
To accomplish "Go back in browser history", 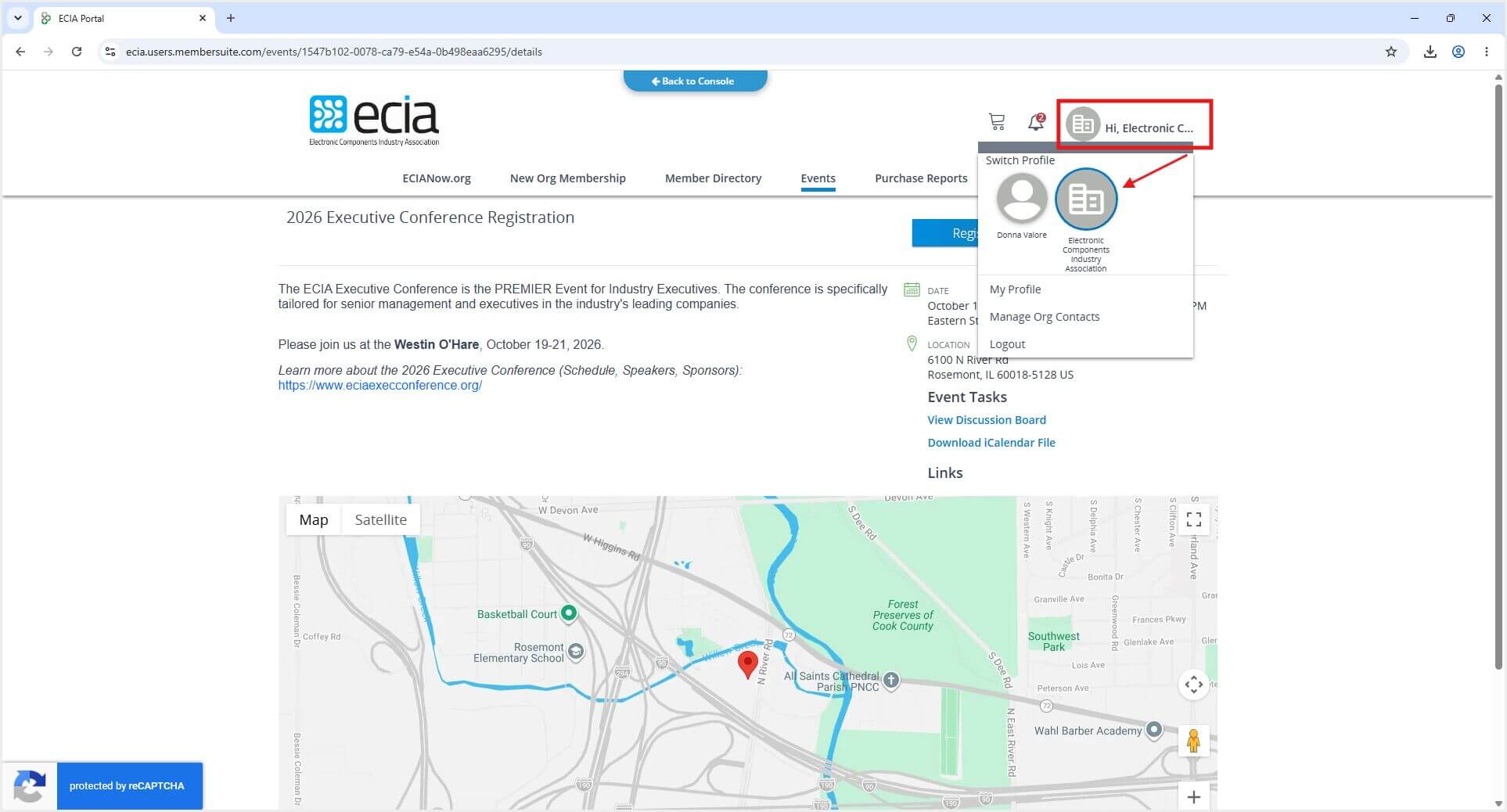I will point(20,52).
